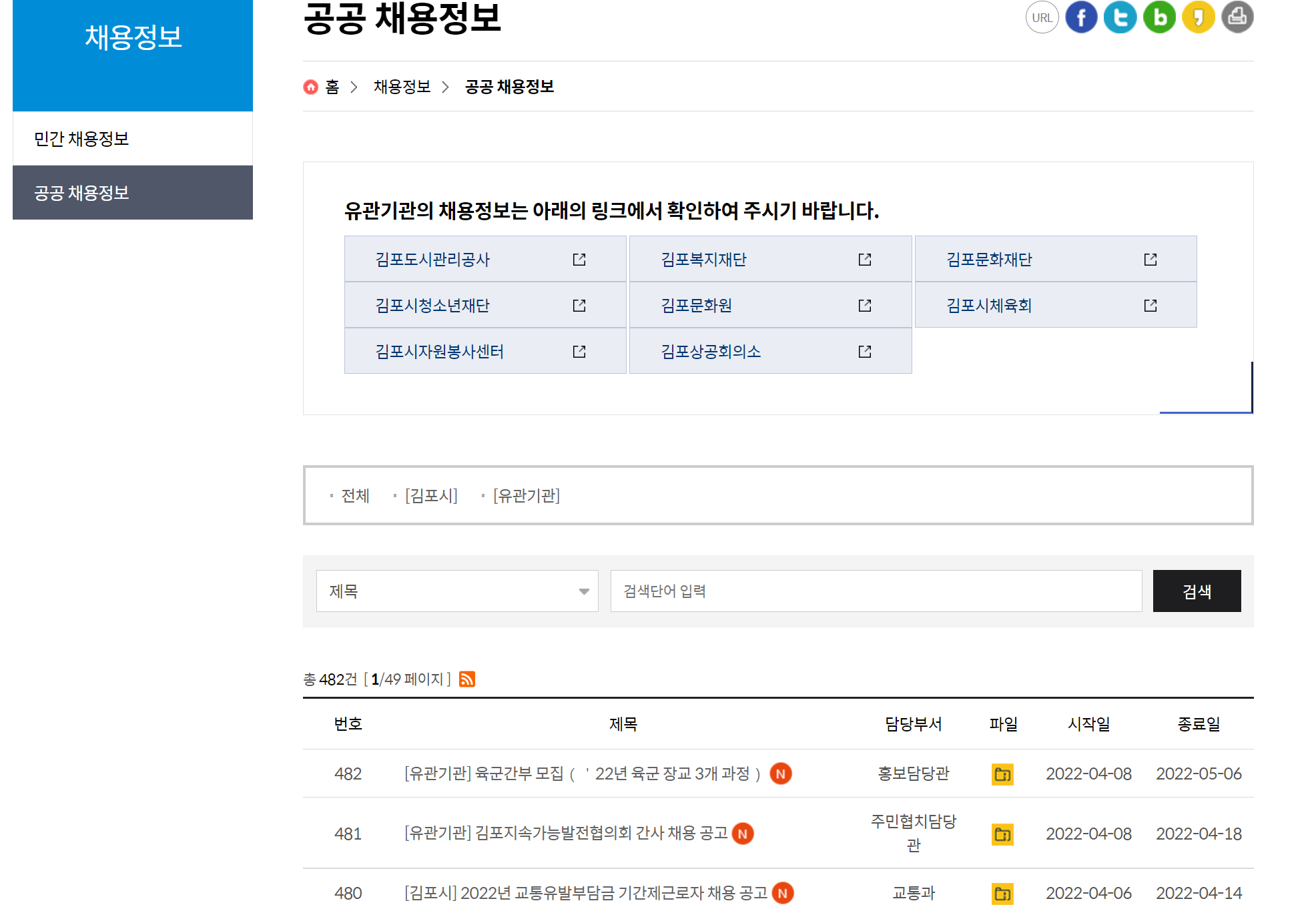Image resolution: width=1316 pixels, height=911 pixels.
Task: Filter list by [김포시] tab
Action: pos(431,496)
